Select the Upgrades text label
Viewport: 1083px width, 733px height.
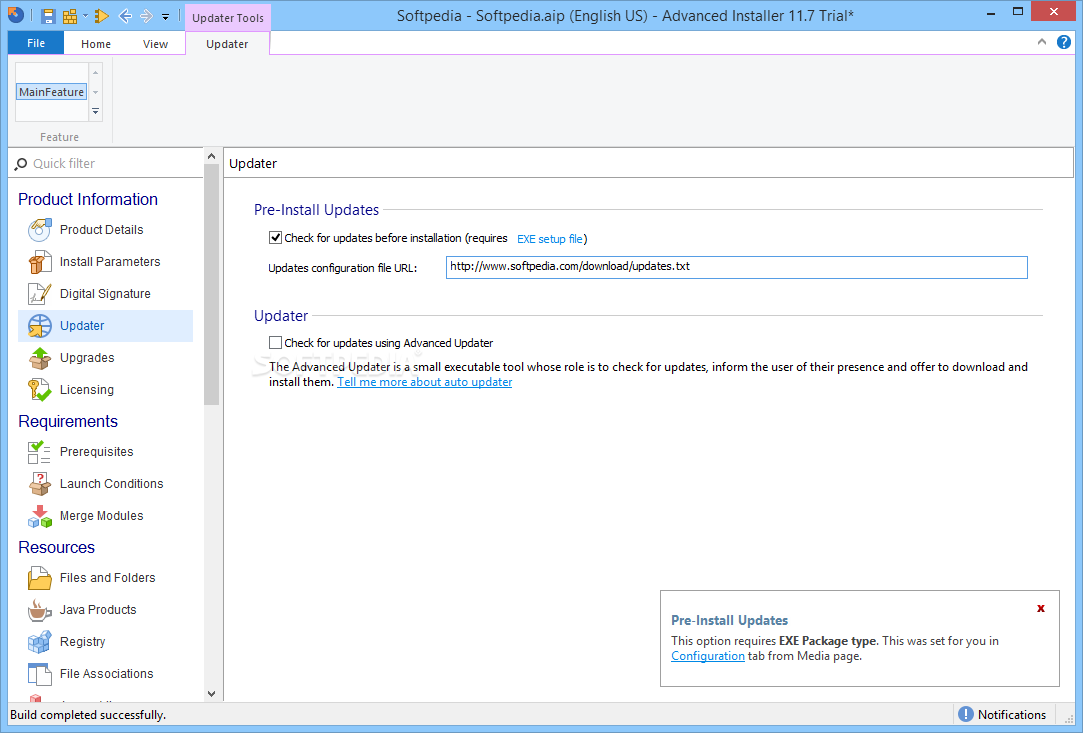point(87,357)
